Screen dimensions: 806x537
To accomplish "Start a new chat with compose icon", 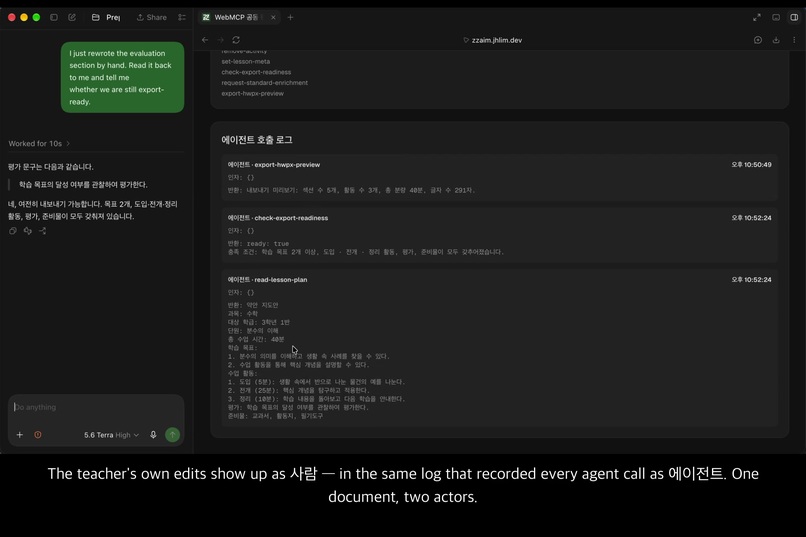I will click(72, 17).
